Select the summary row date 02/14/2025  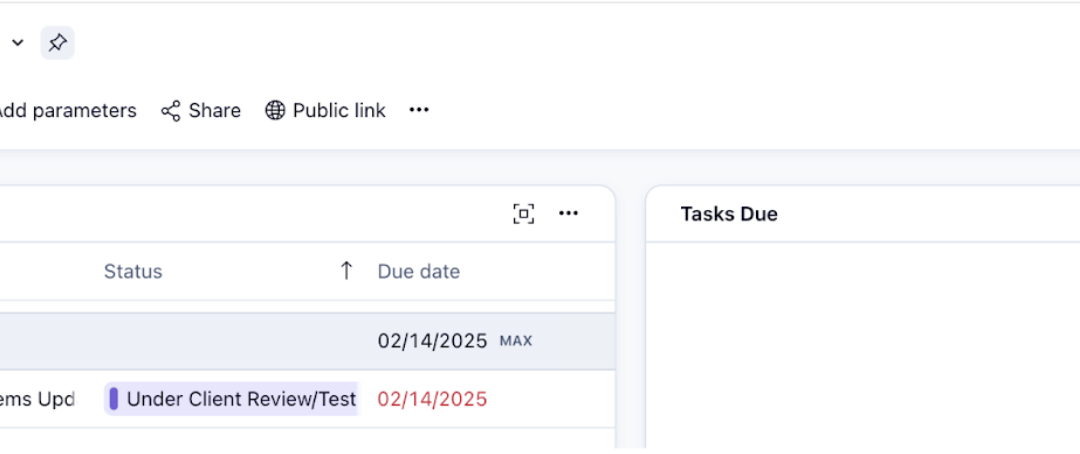[x=432, y=341]
